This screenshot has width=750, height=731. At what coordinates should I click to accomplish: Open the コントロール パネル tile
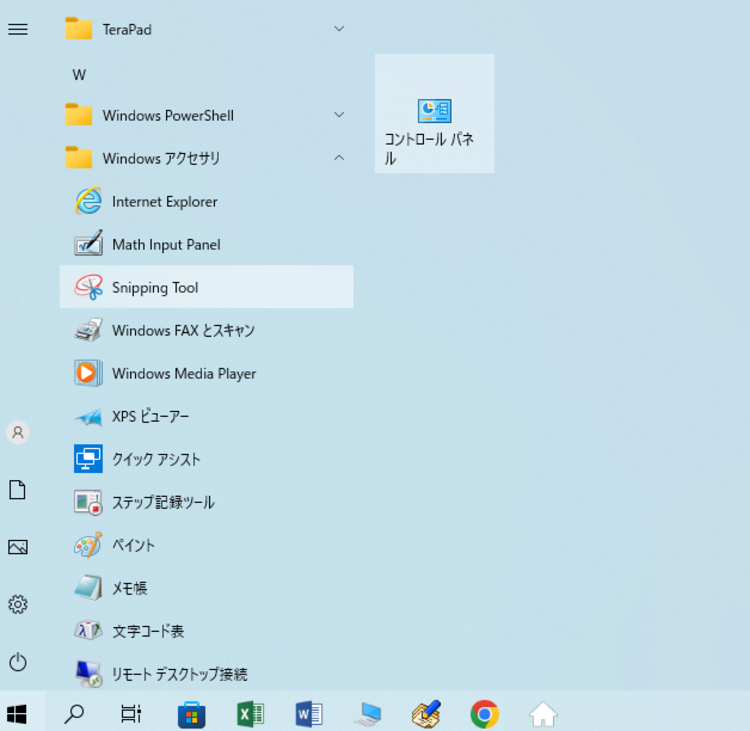[x=434, y=113]
